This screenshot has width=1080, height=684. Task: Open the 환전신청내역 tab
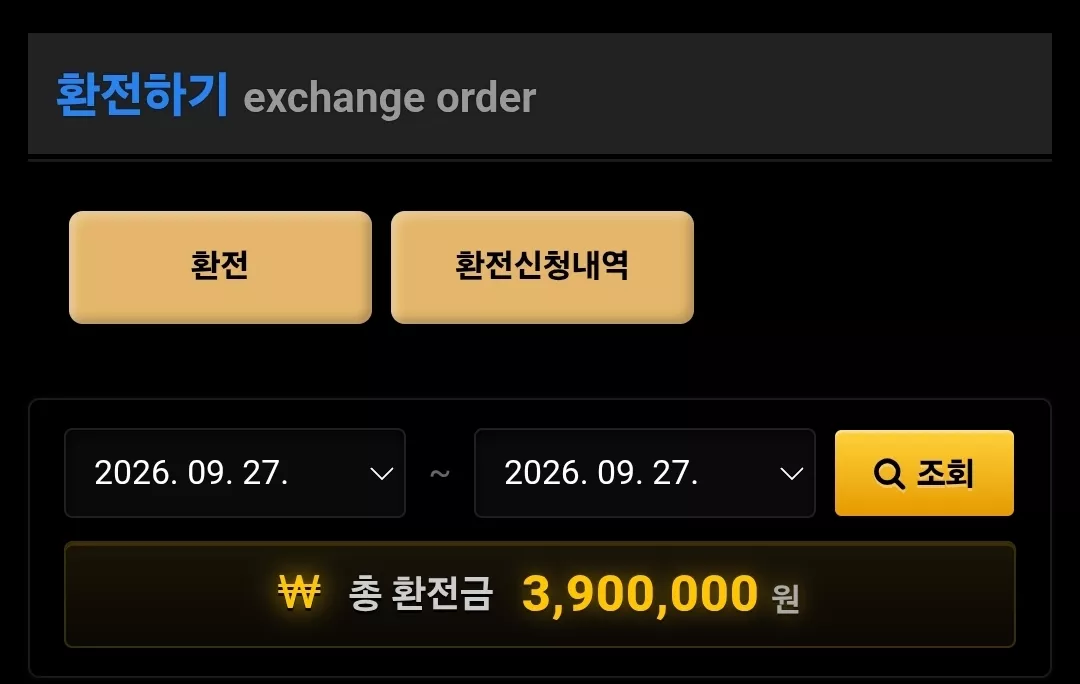pyautogui.click(x=542, y=267)
